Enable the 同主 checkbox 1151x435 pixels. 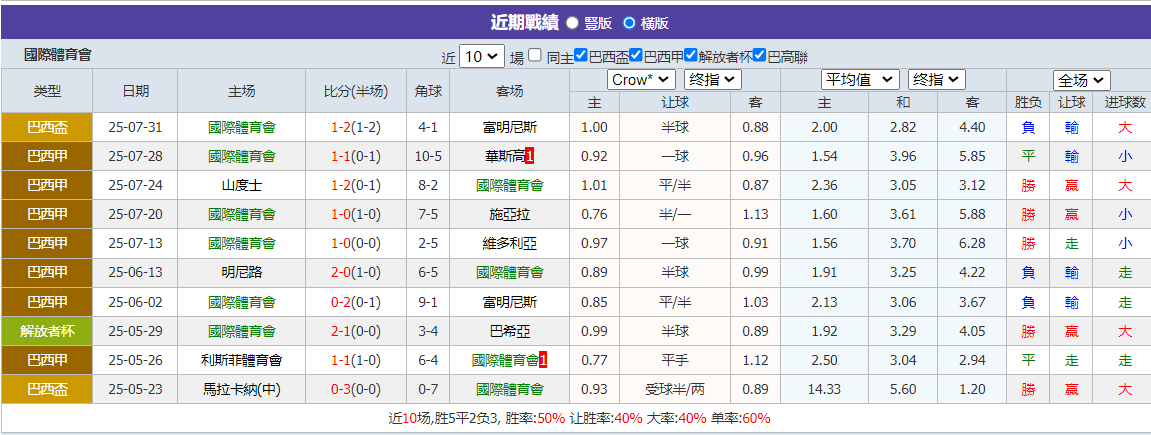click(536, 56)
